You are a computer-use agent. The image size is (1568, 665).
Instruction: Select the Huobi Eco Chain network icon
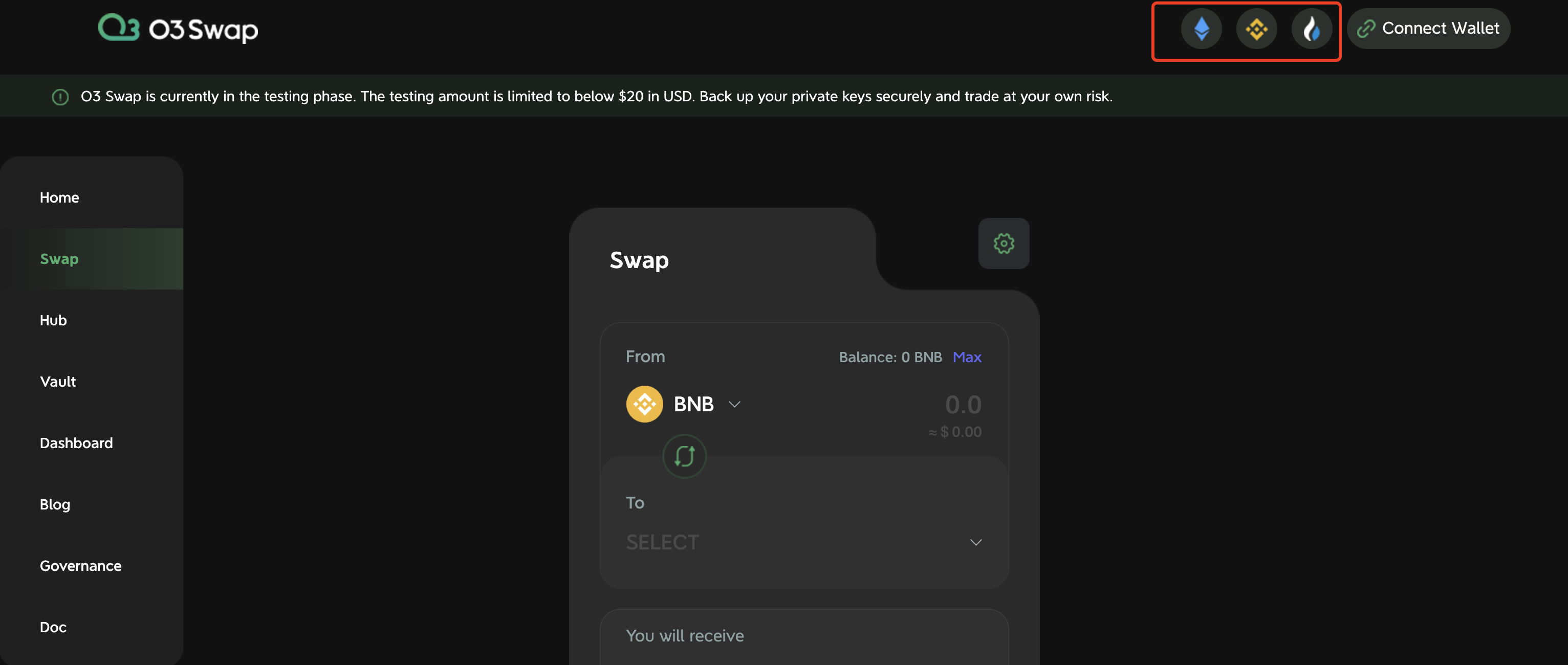pyautogui.click(x=1312, y=28)
